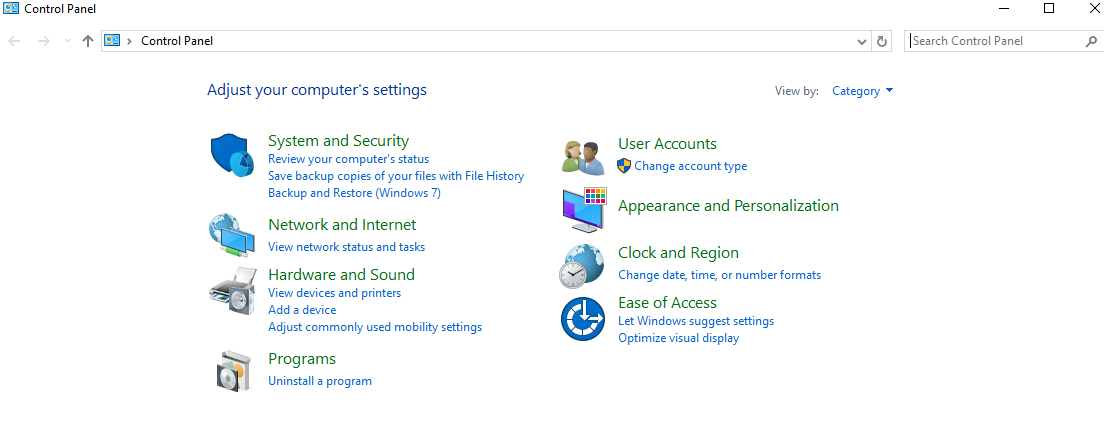Maximize the Control Panel window
Image resolution: width=1104 pixels, height=423 pixels.
click(1048, 8)
